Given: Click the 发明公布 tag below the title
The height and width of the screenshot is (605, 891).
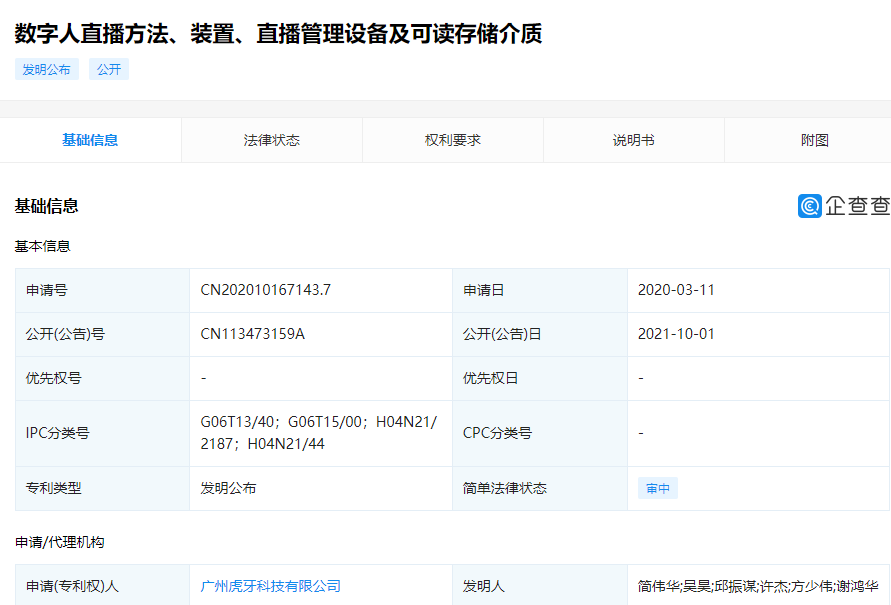Looking at the screenshot, I should click(x=47, y=70).
